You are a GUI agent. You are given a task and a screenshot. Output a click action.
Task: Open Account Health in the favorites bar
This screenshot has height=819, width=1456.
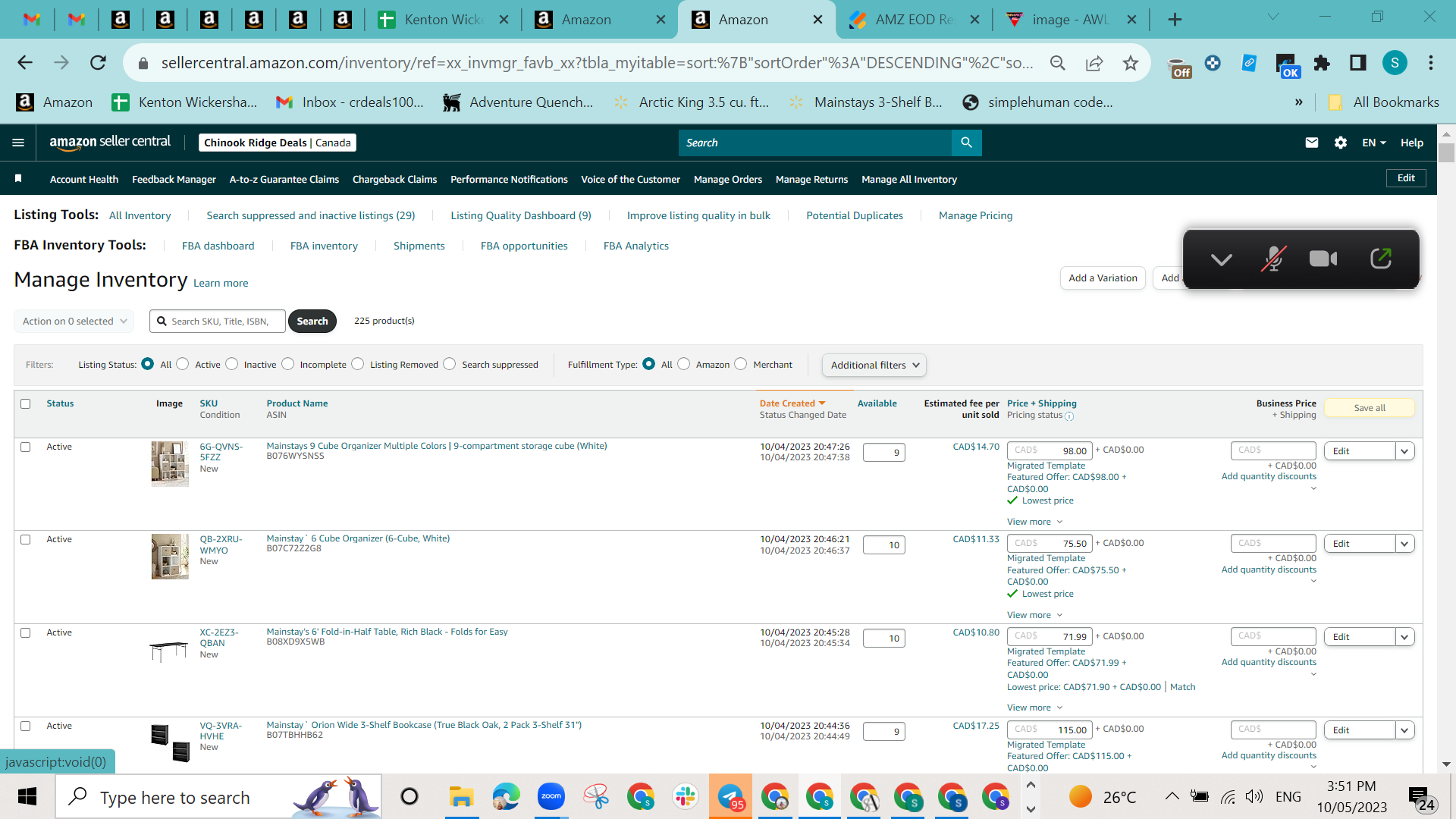(84, 179)
